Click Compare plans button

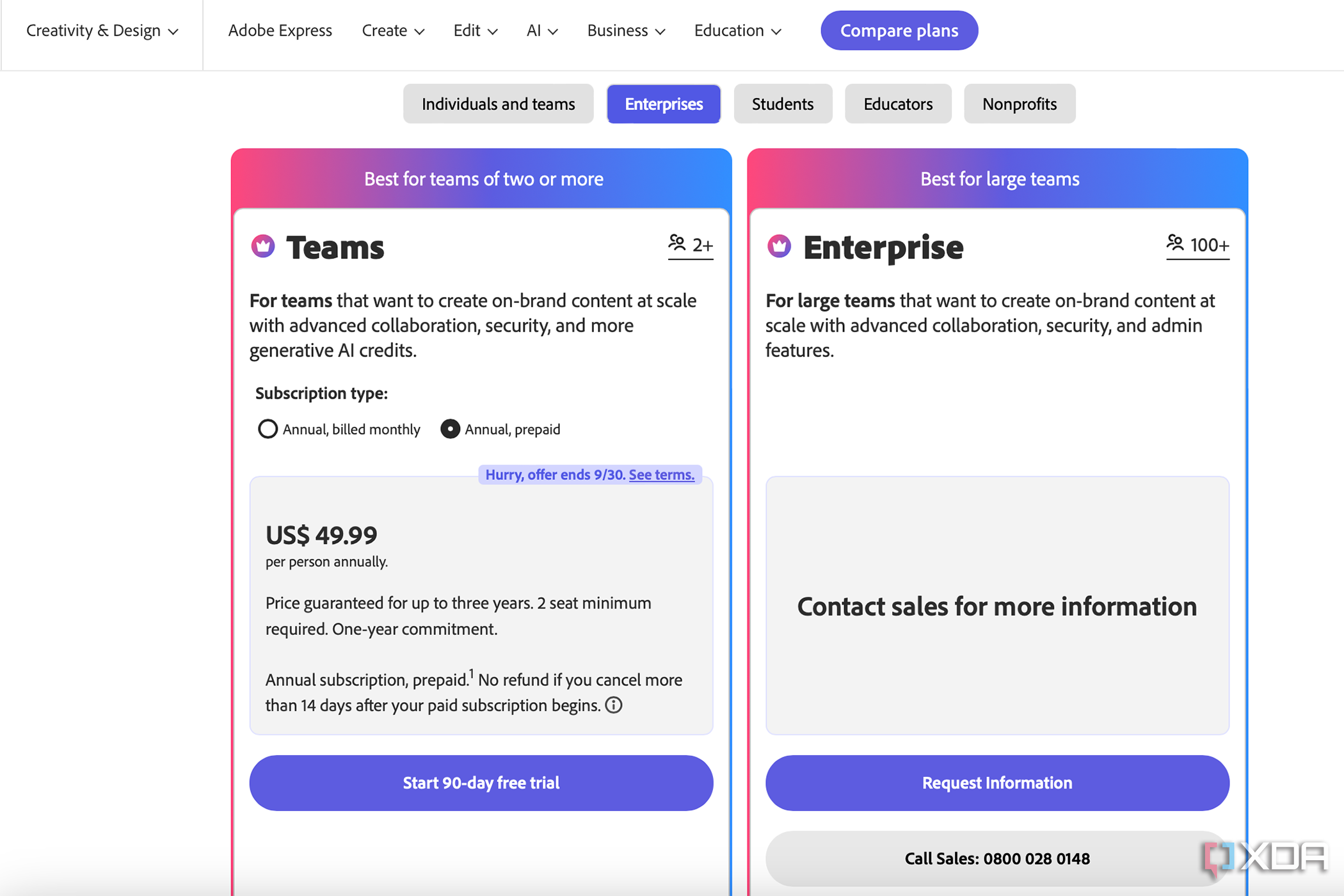[x=899, y=30]
